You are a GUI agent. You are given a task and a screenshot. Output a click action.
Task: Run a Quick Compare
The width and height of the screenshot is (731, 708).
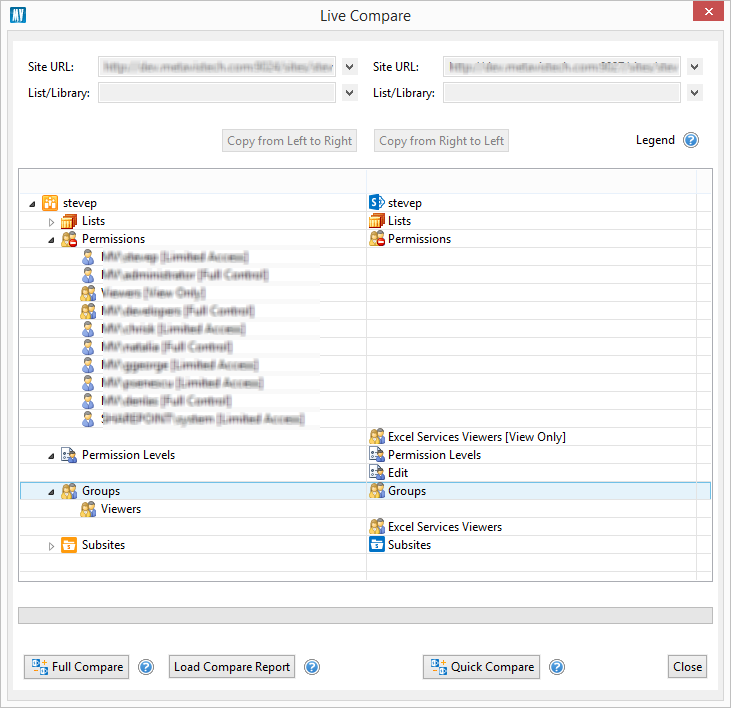(482, 667)
